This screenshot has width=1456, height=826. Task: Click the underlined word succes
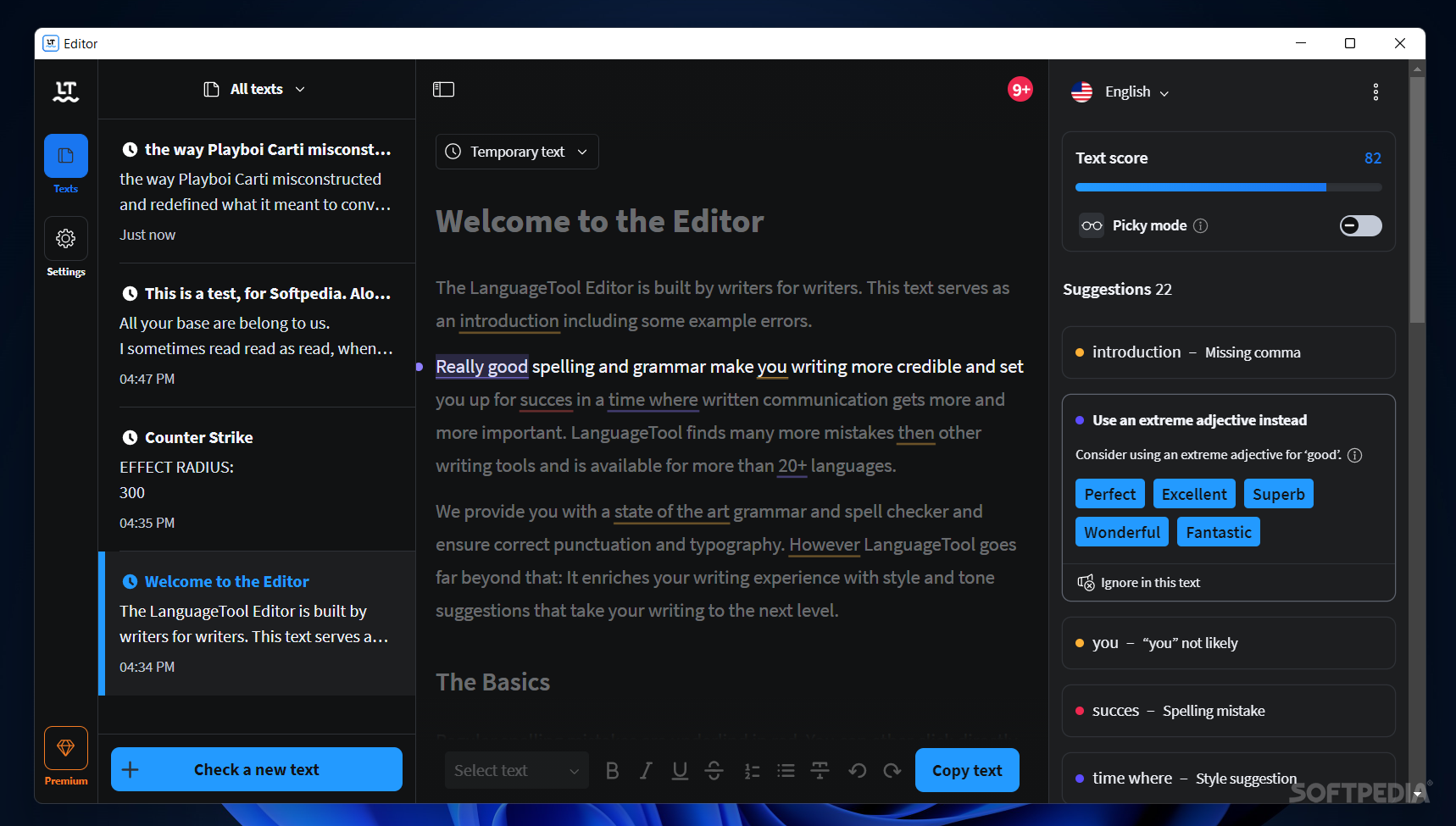click(x=546, y=400)
